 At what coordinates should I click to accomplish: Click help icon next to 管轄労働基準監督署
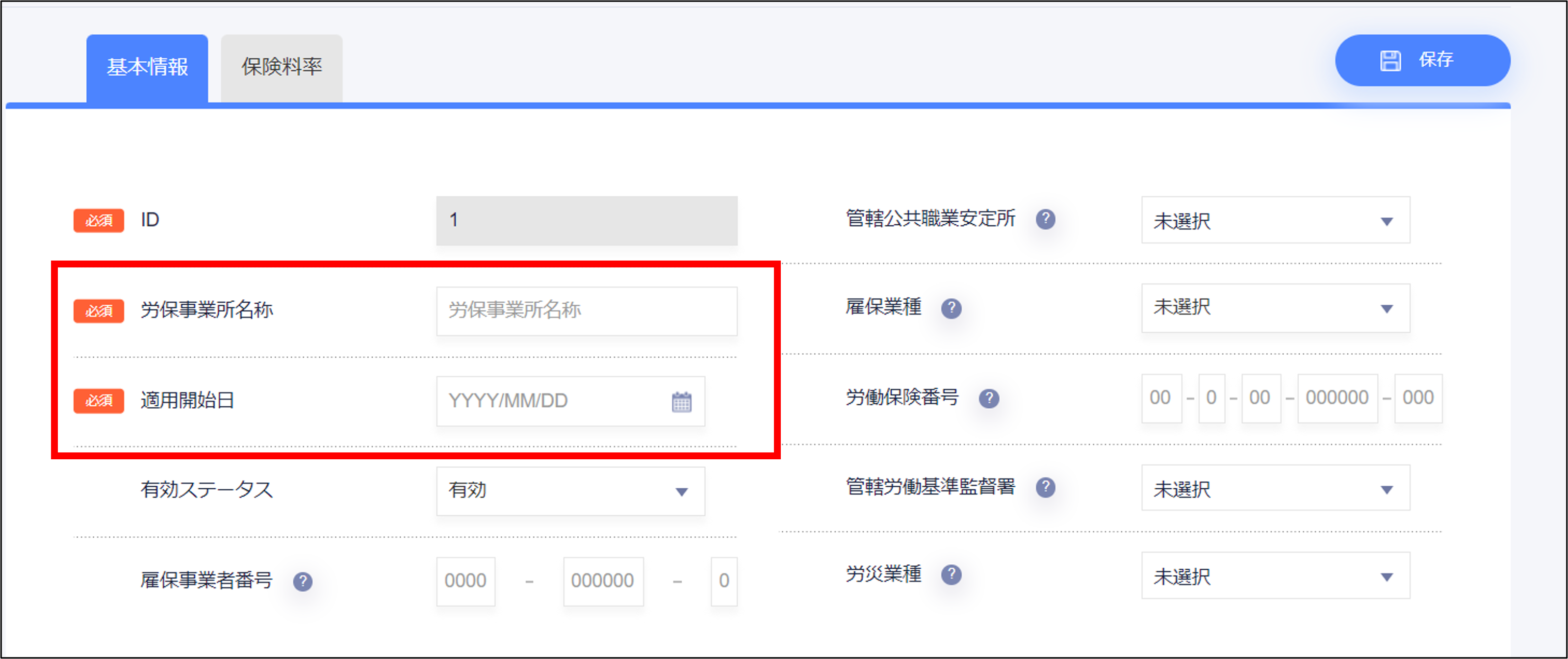click(1045, 487)
